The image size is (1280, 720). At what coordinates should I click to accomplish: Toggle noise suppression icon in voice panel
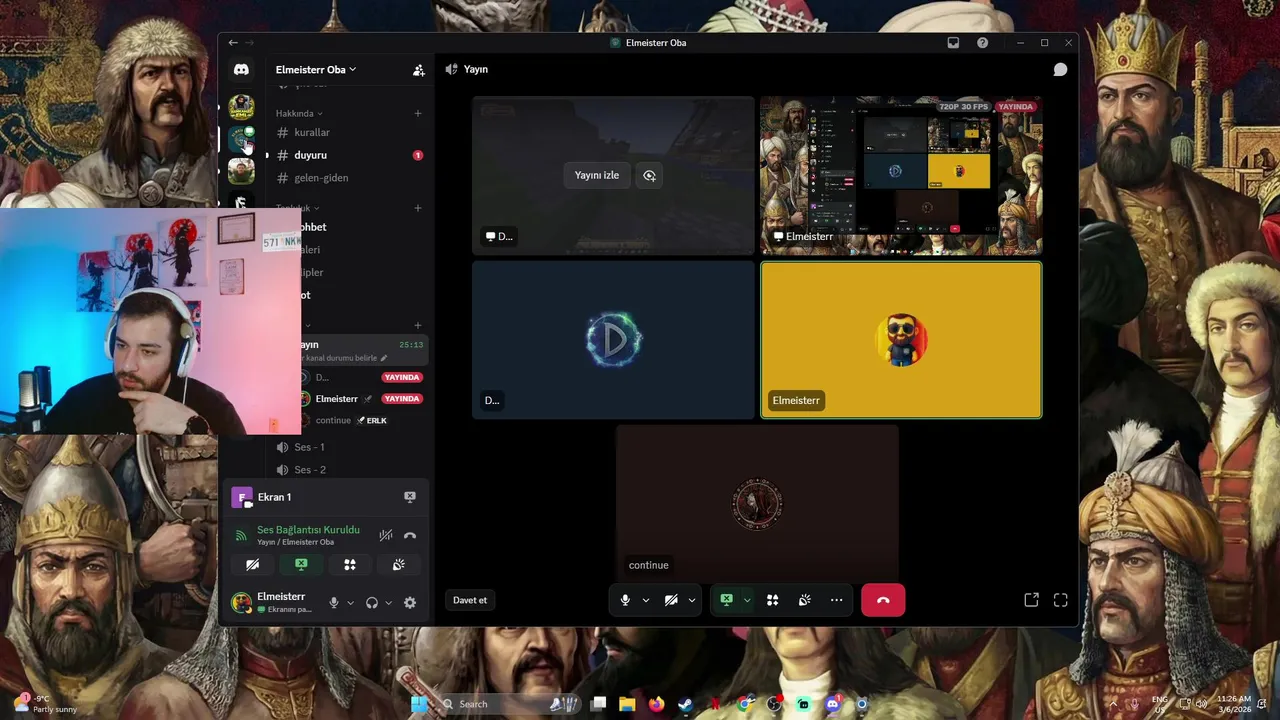point(386,536)
